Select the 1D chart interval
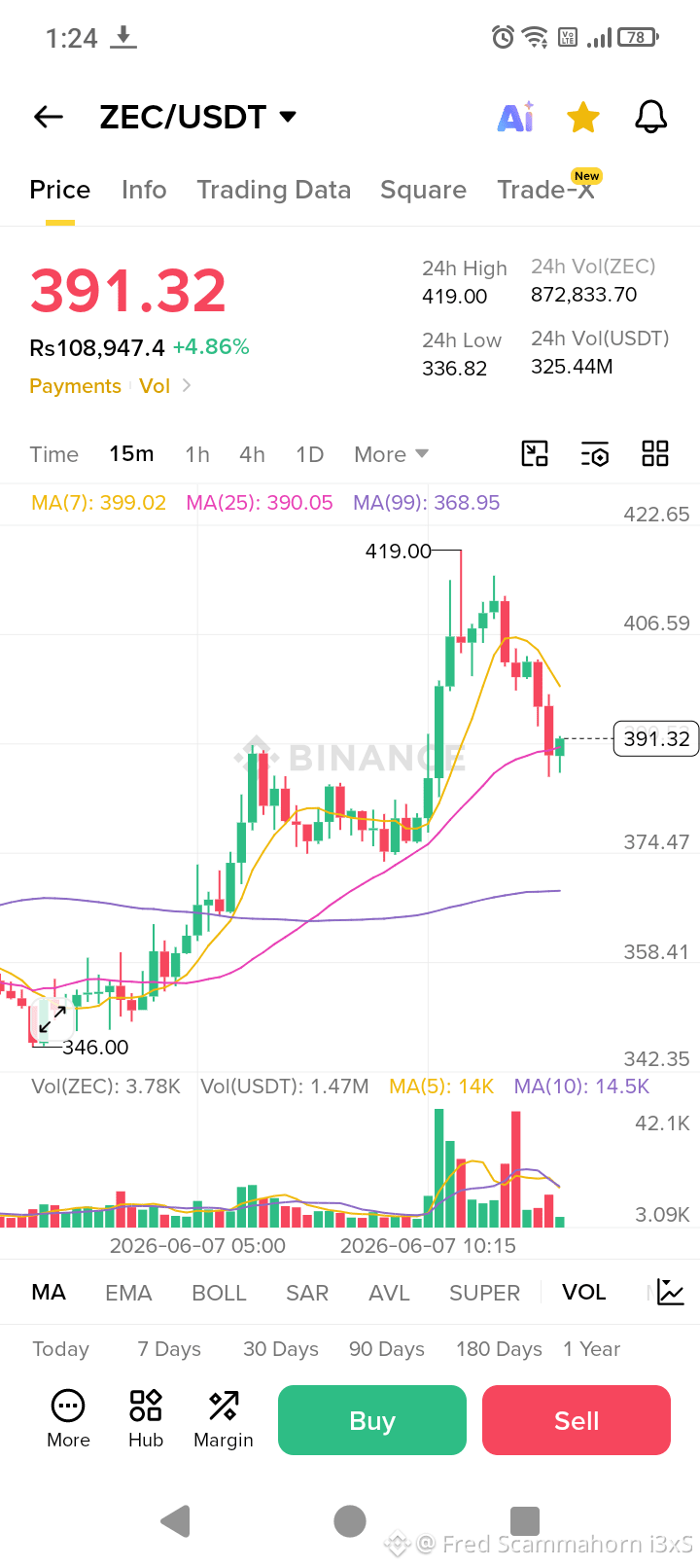 click(x=309, y=454)
